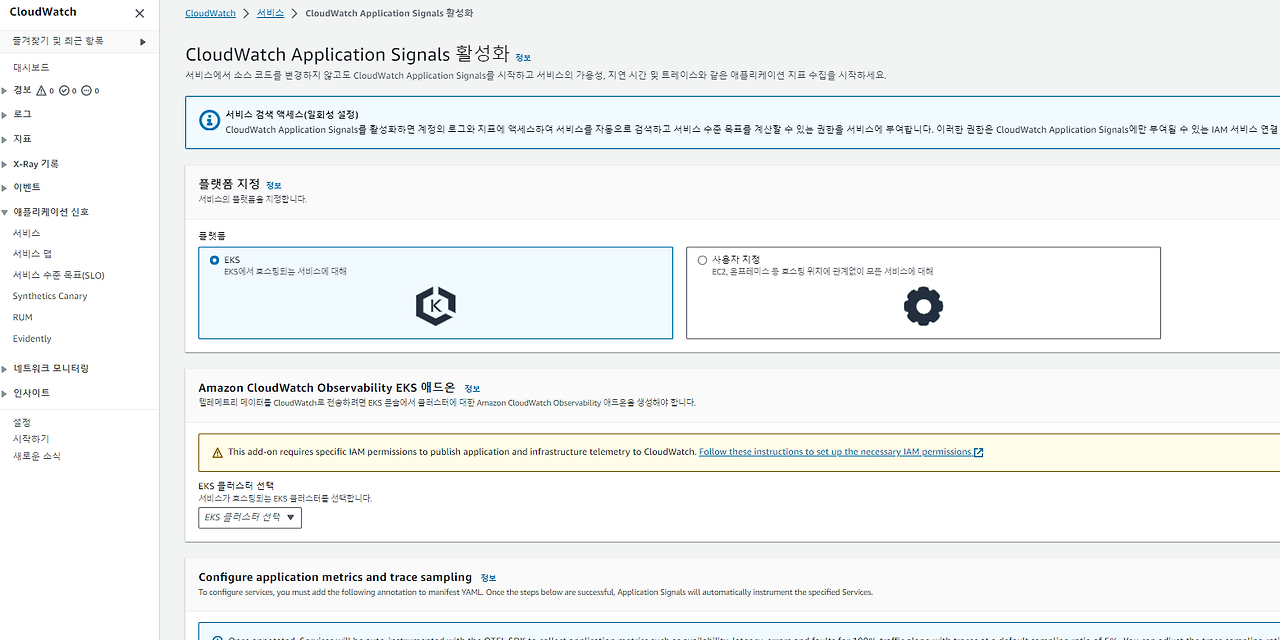Open 서비스 under 애플리케이션 신호
The width and height of the screenshot is (1280, 640).
click(27, 233)
